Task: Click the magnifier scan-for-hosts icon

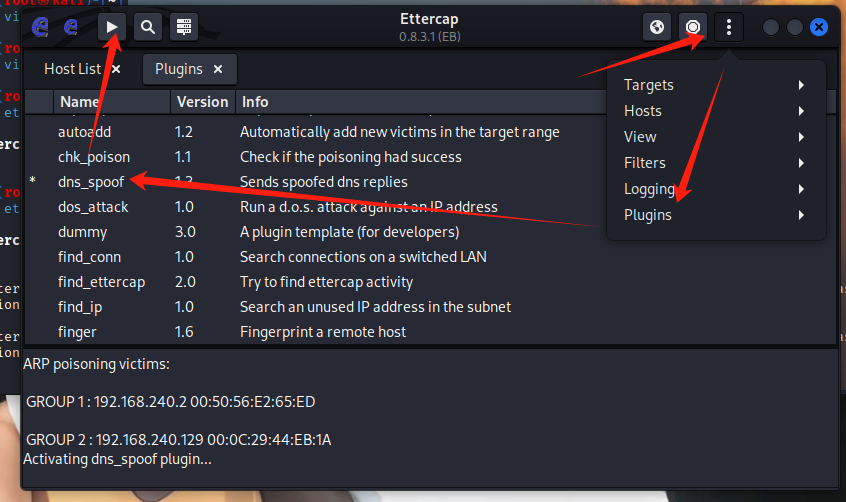Action: tap(147, 27)
